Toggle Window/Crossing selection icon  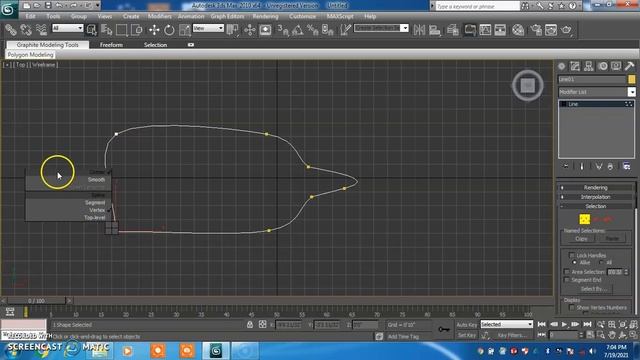coord(137,30)
